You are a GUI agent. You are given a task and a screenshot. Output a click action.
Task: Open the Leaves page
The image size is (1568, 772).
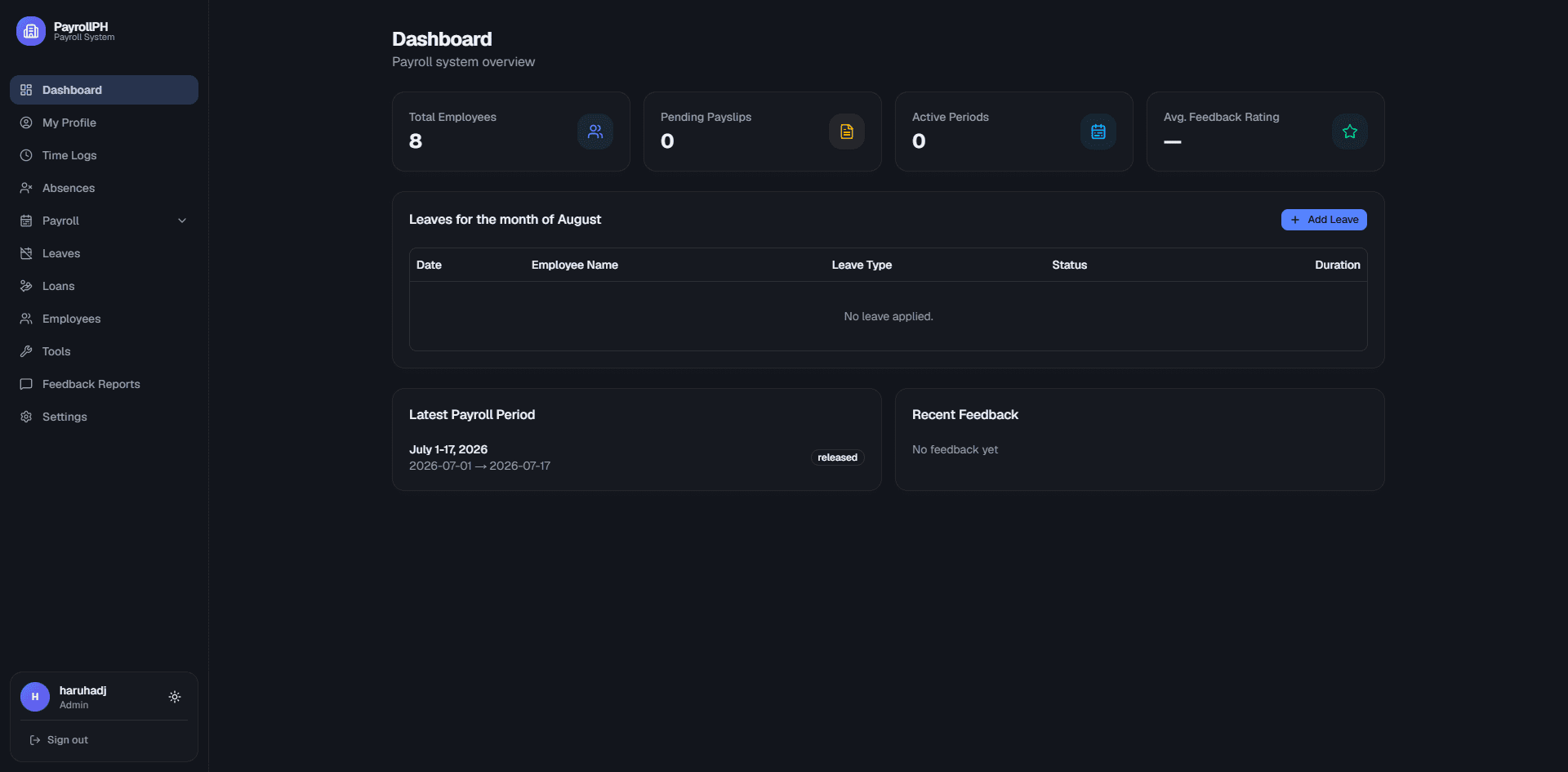pos(104,253)
